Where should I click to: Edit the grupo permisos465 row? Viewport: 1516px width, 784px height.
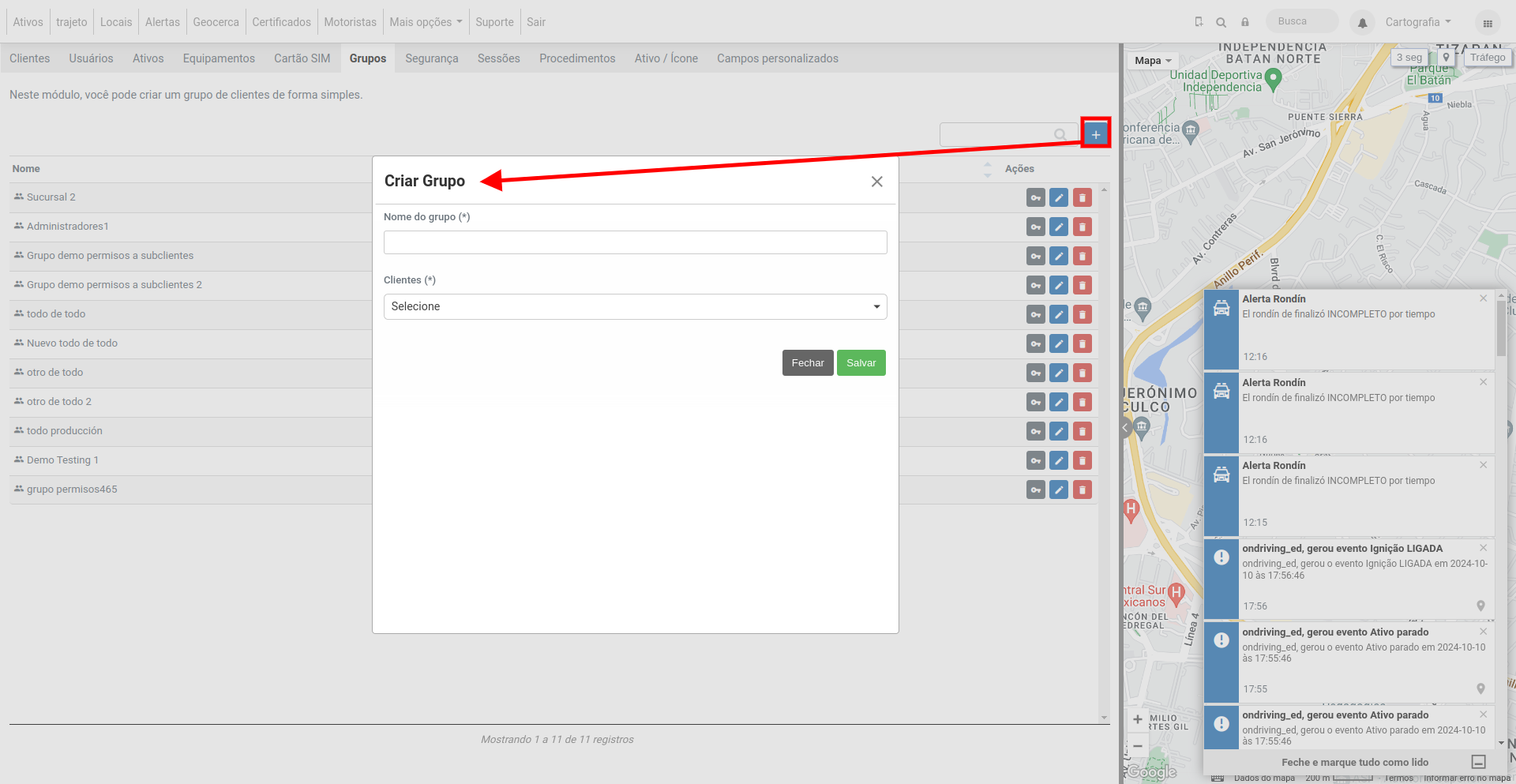(x=1059, y=490)
